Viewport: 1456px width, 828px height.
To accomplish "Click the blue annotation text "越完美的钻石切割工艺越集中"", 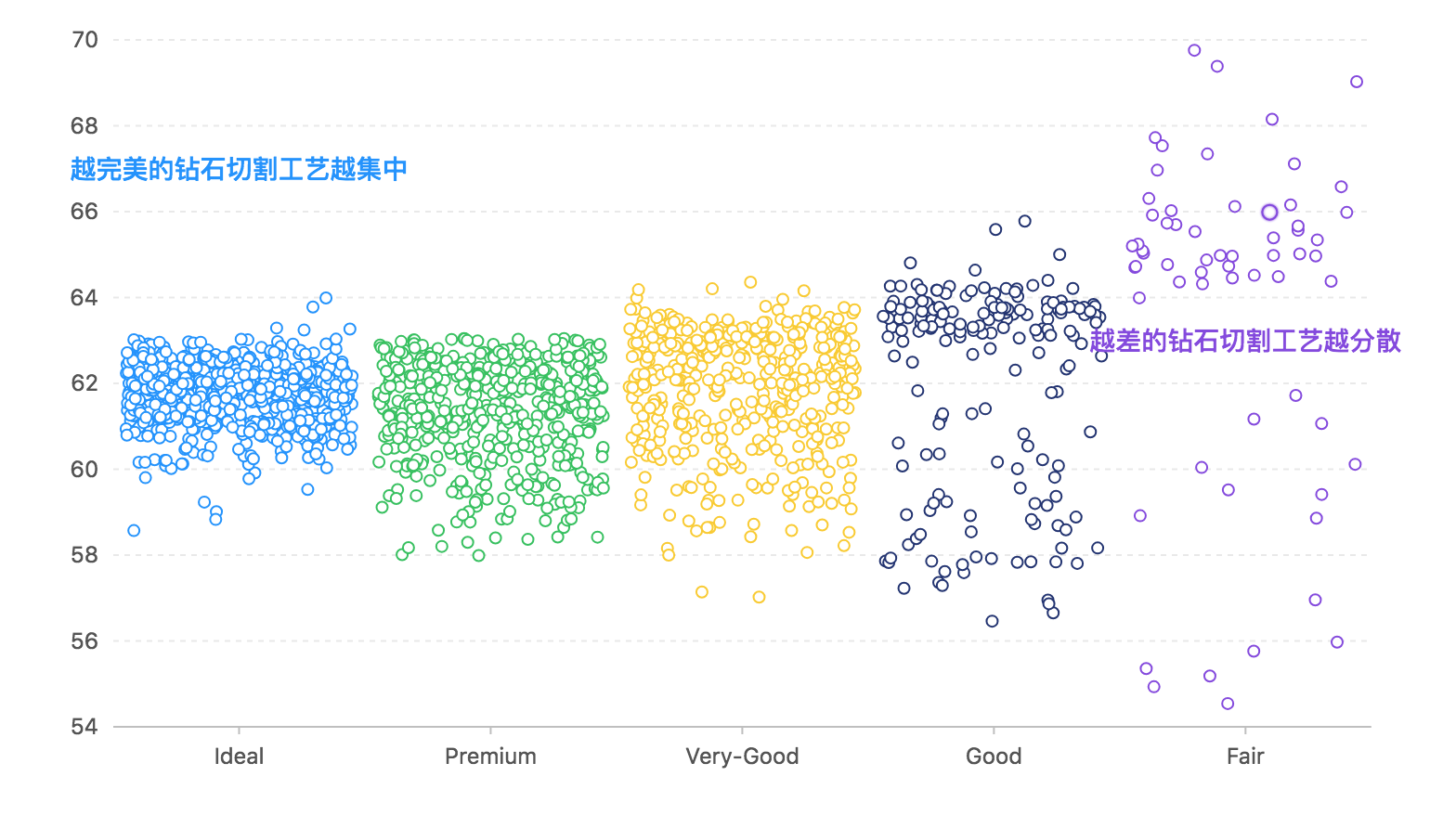I will point(240,169).
